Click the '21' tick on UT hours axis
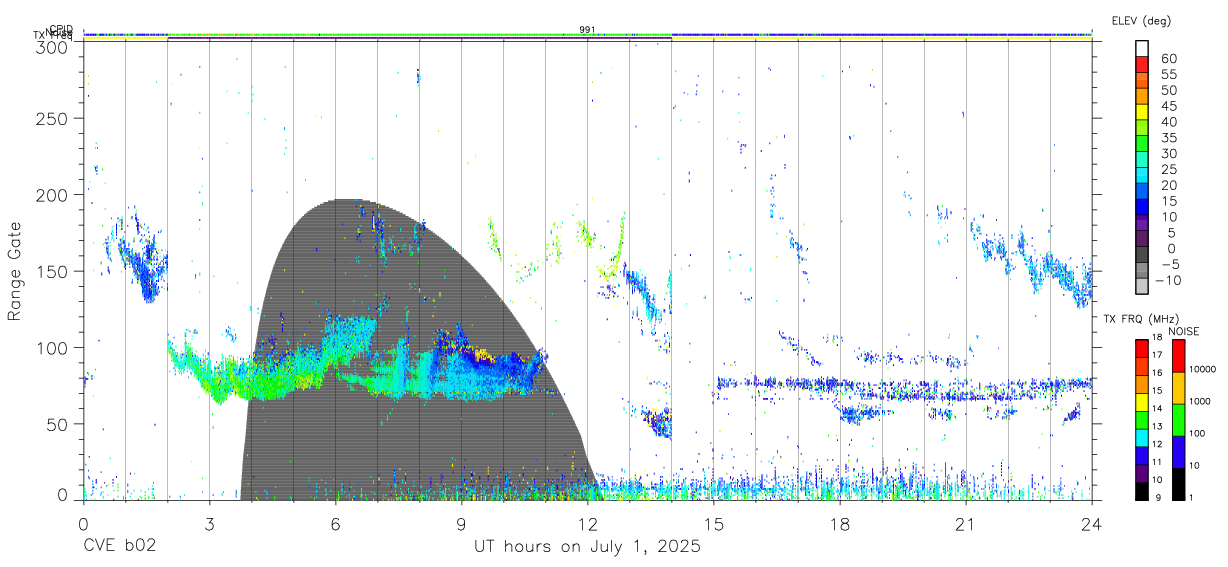1228x567 pixels. point(966,523)
